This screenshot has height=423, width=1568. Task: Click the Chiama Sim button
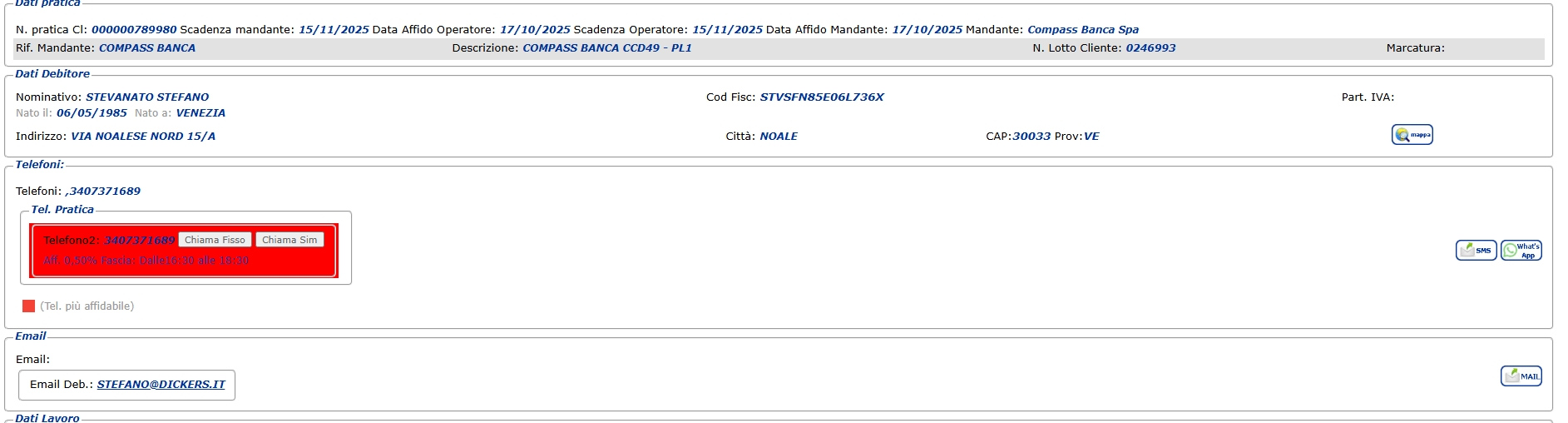click(289, 240)
